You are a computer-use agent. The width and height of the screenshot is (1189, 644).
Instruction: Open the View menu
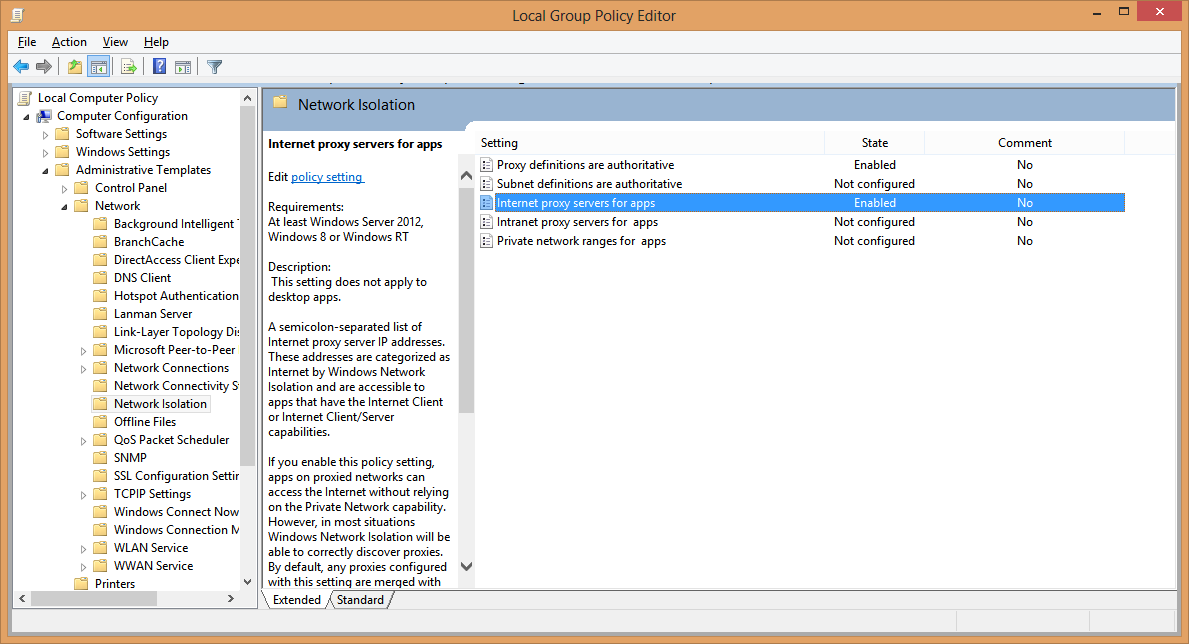pyautogui.click(x=115, y=42)
